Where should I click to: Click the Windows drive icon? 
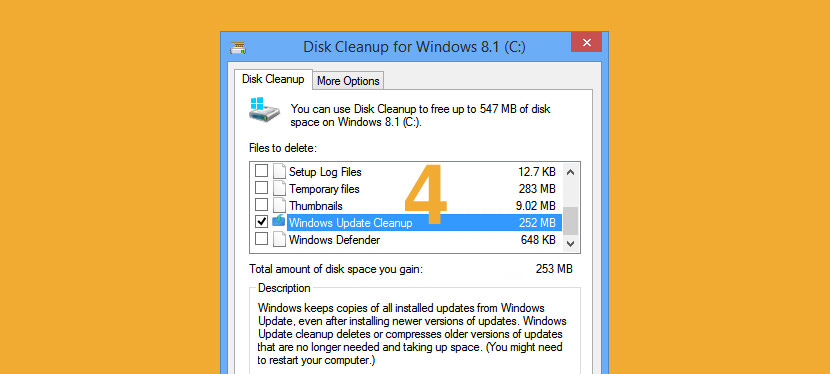(264, 110)
